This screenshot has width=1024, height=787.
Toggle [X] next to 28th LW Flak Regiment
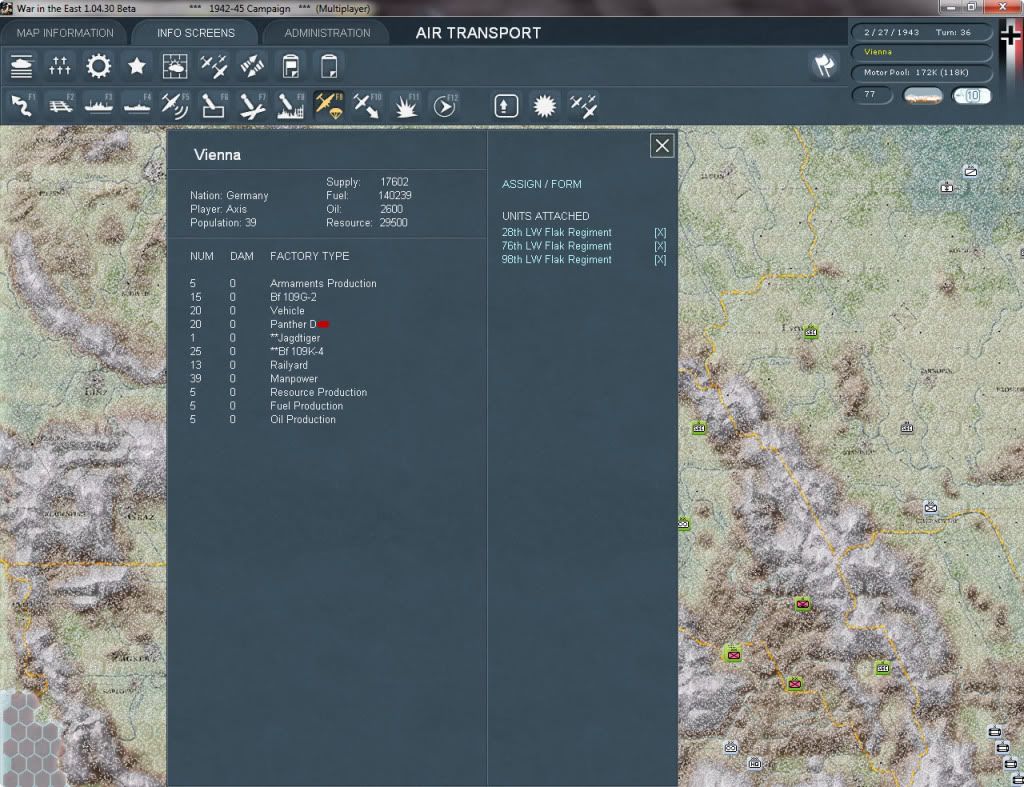tap(660, 233)
